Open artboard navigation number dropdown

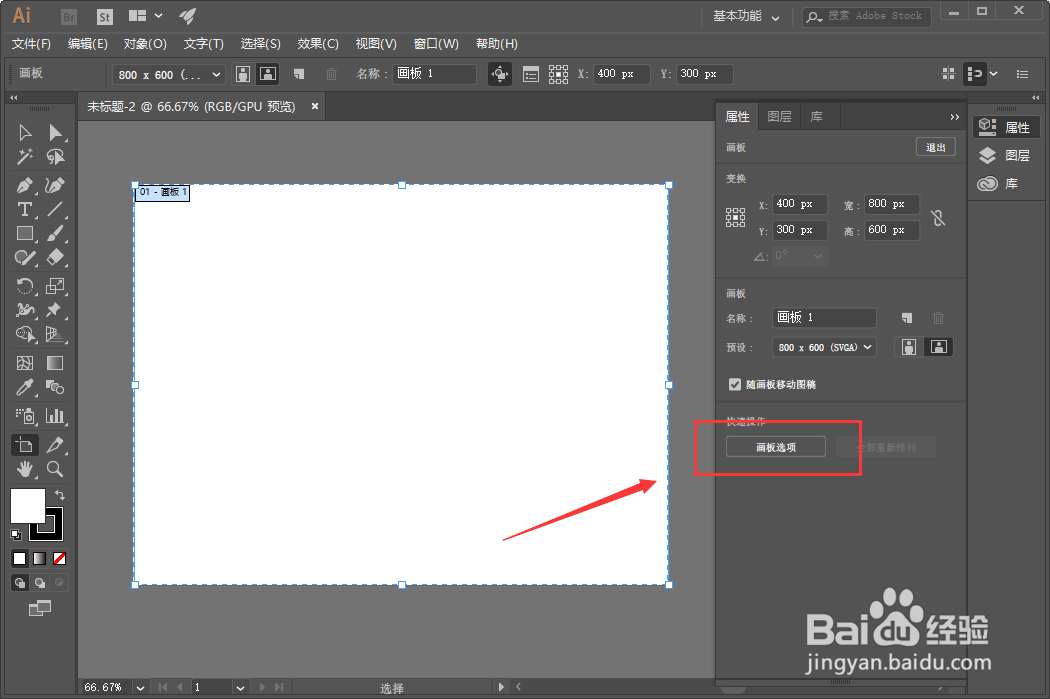pyautogui.click(x=240, y=688)
